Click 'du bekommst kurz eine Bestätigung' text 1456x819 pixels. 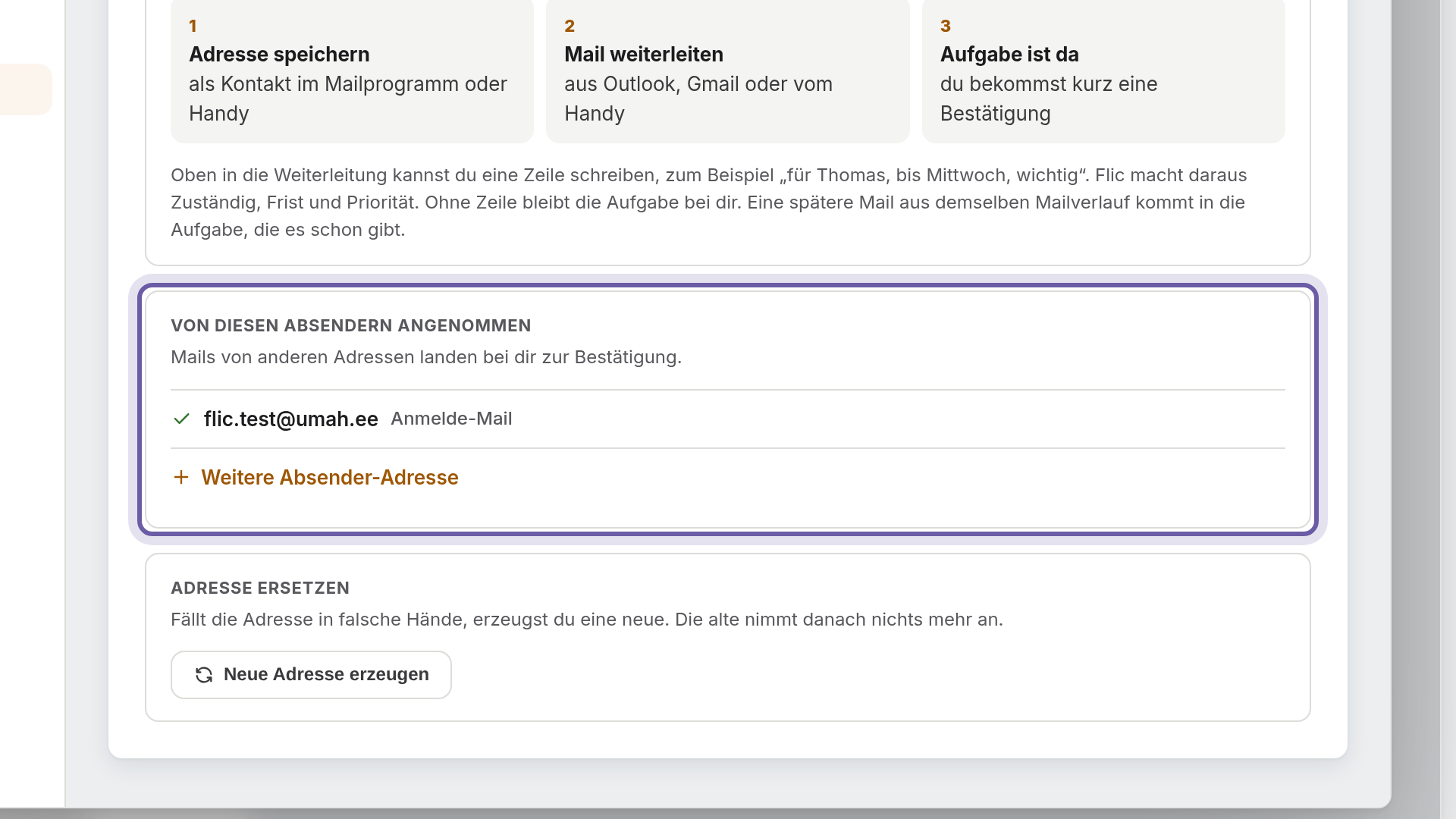coord(1049,99)
